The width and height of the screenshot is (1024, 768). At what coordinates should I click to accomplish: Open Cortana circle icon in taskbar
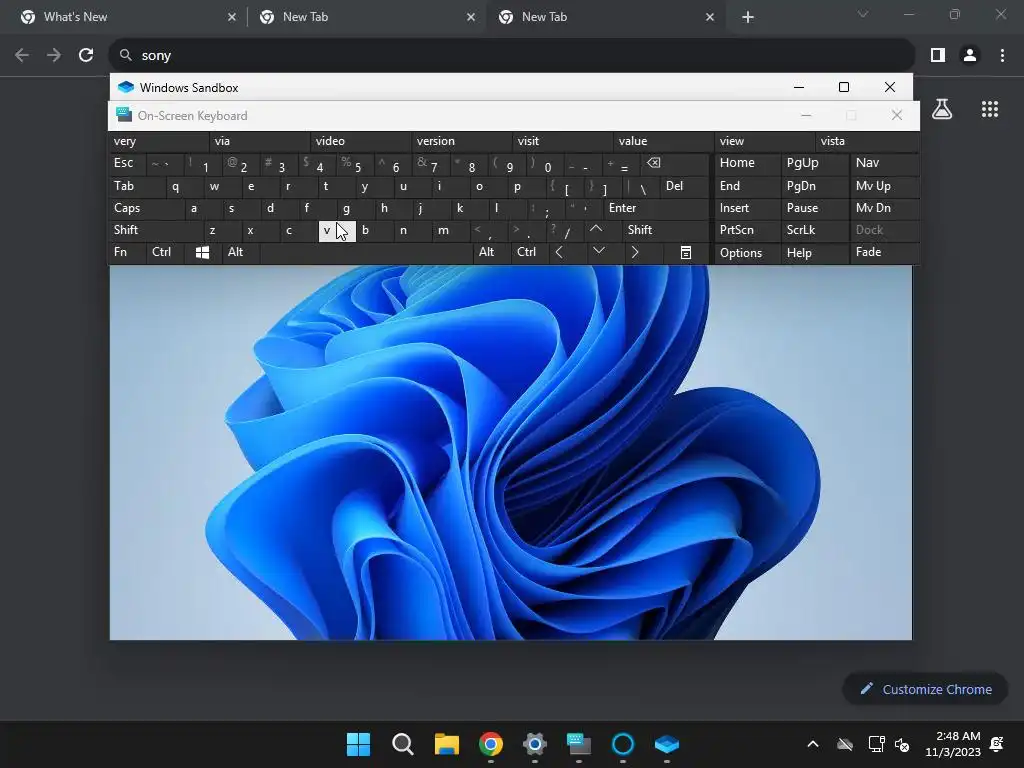(x=622, y=744)
